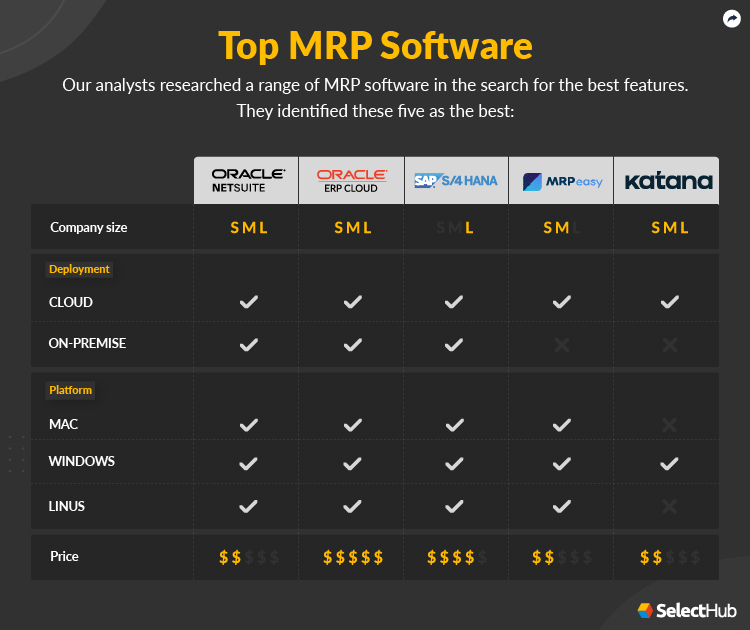Click price dollar signs for SAP S/4 HANA
Viewport: 750px width, 630px height.
coord(457,557)
